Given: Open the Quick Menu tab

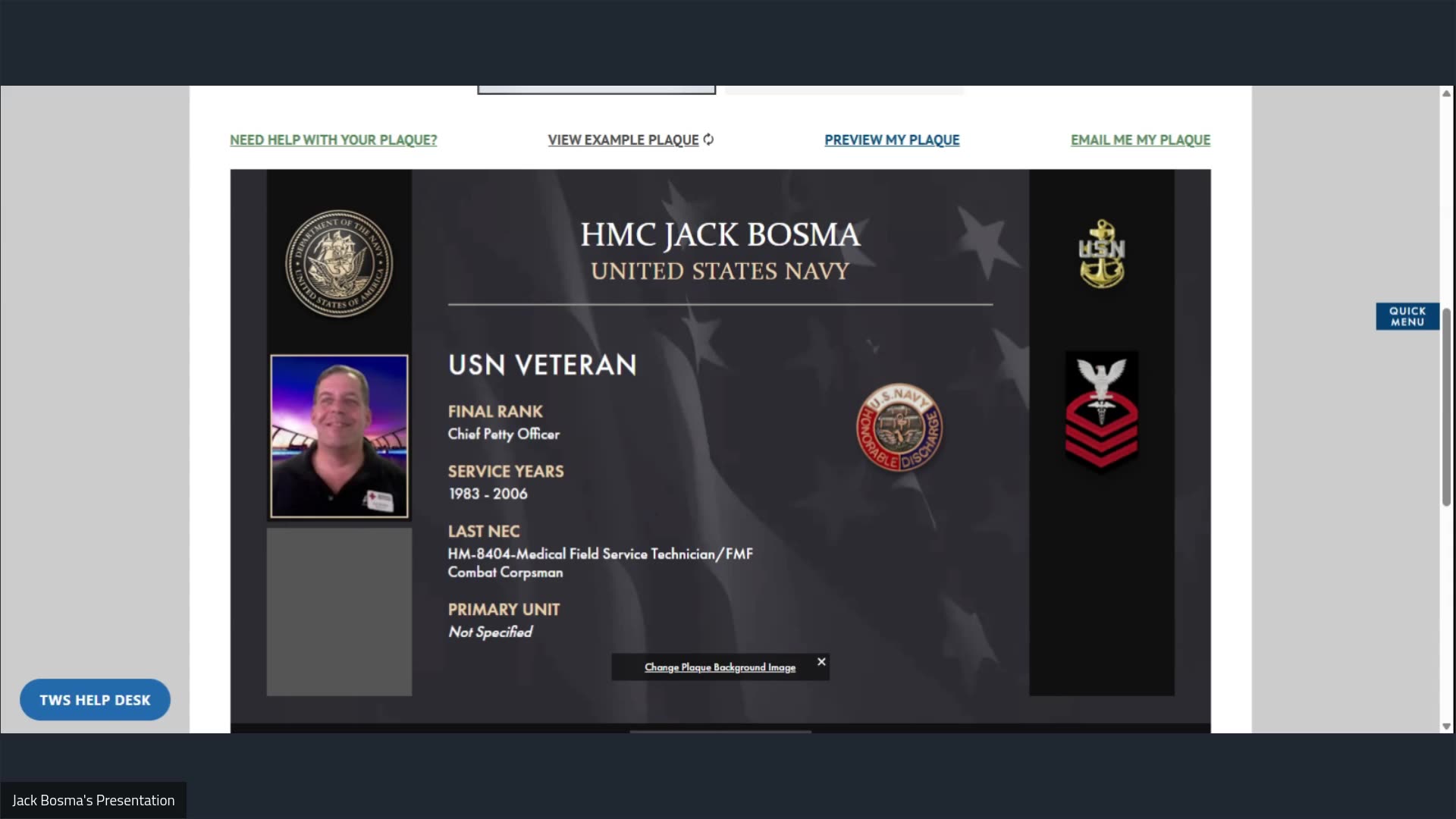Looking at the screenshot, I should 1407,317.
